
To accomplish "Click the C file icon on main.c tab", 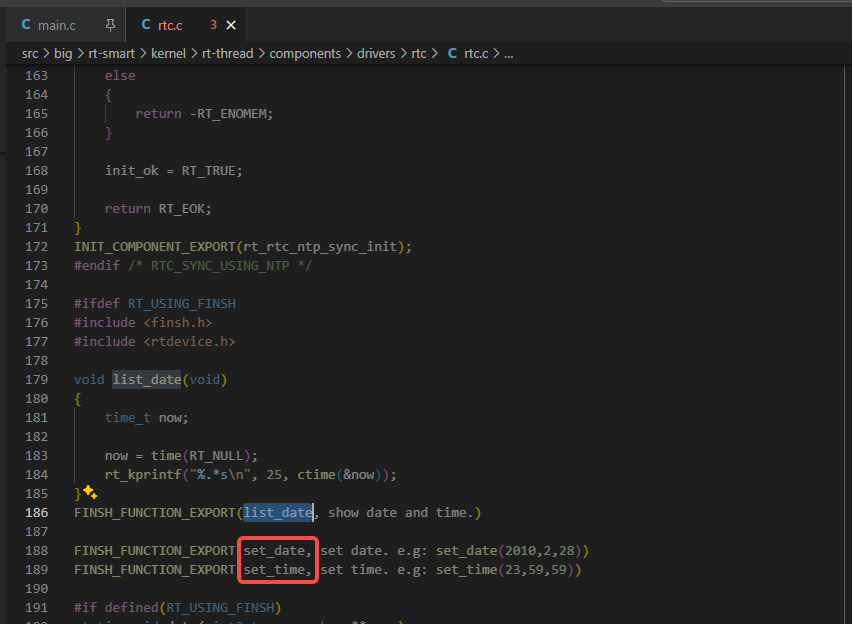I will 26,24.
